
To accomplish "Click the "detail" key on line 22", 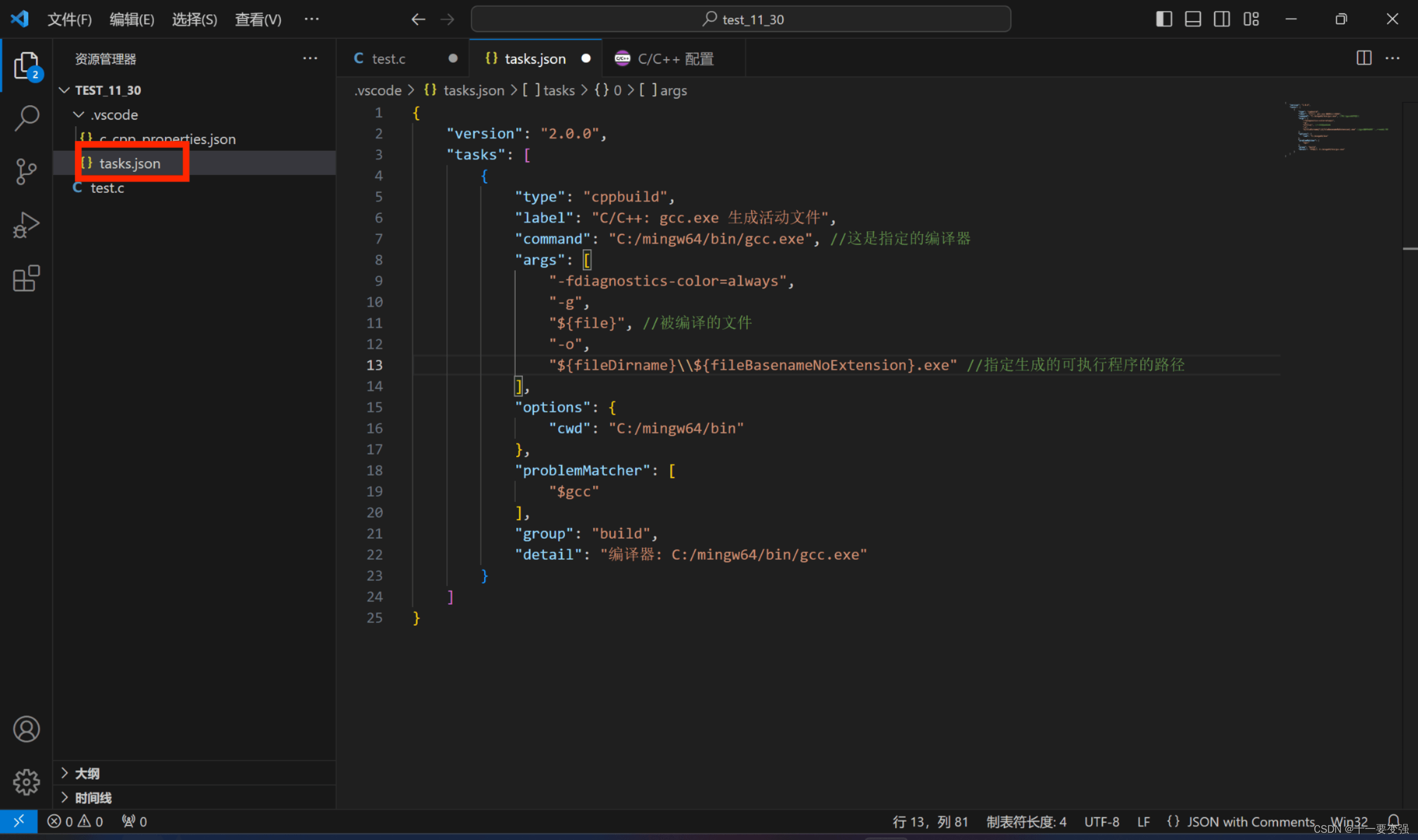I will [x=548, y=554].
